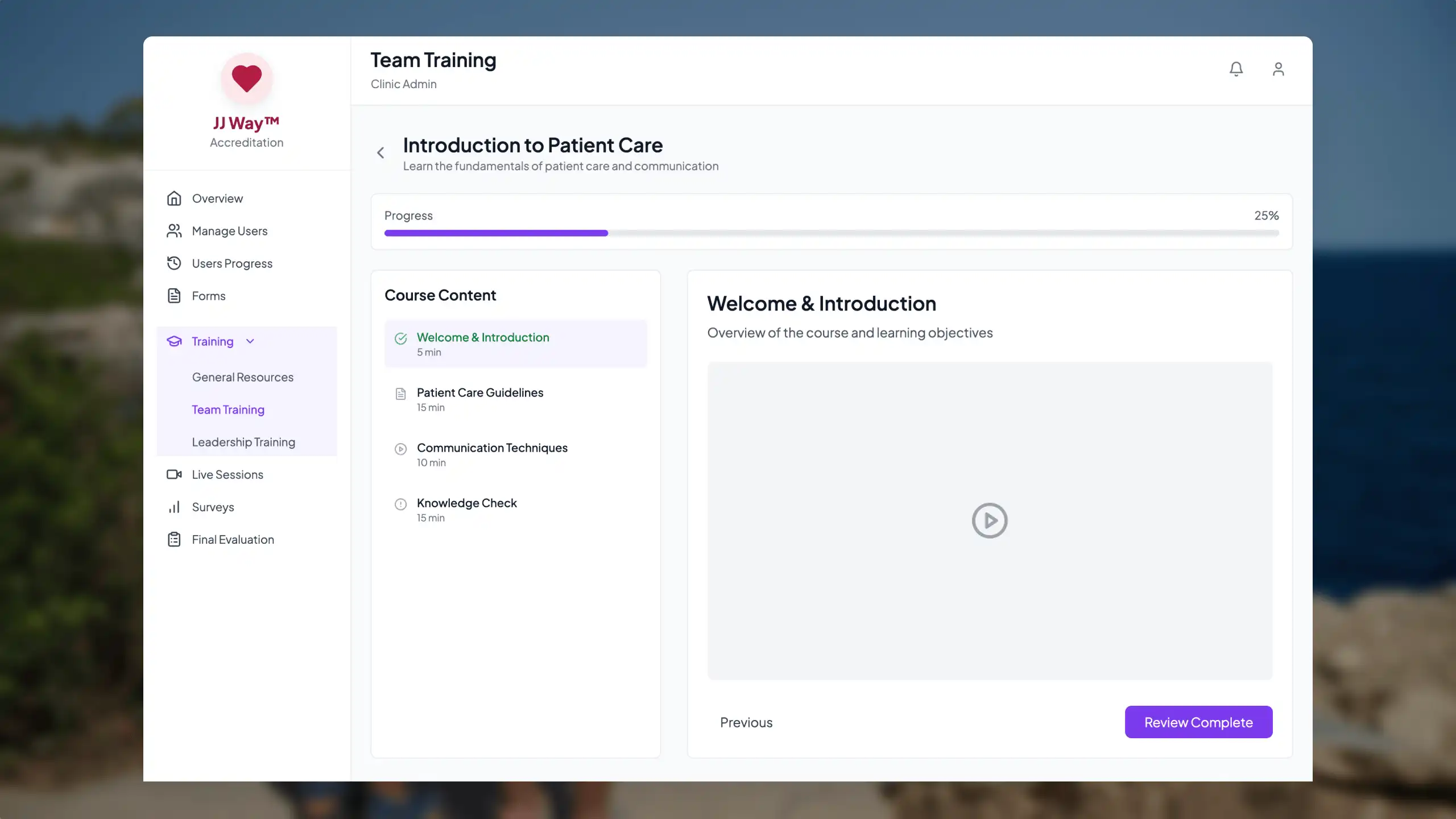
Task: Open Final Evaluation in the sidebar
Action: (247, 539)
